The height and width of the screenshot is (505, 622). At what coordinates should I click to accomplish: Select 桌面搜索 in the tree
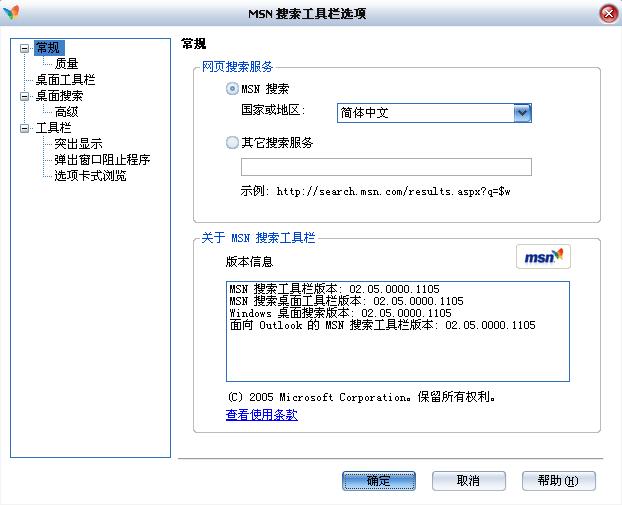click(x=60, y=96)
